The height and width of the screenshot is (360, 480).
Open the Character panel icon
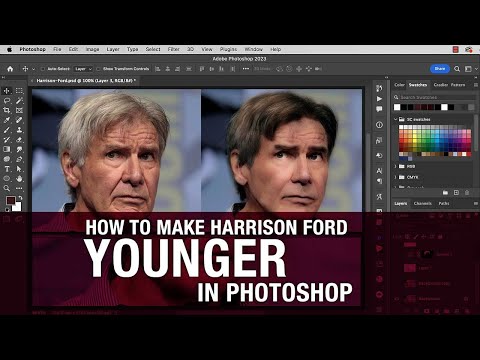pos(379,171)
